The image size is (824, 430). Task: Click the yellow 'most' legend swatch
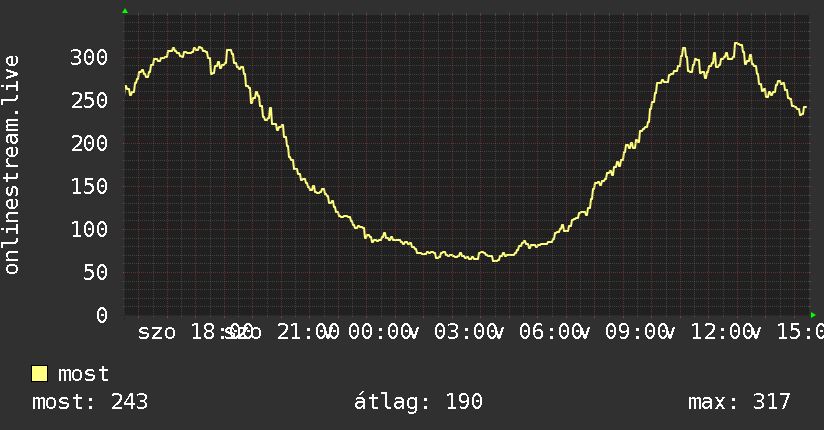tap(39, 373)
